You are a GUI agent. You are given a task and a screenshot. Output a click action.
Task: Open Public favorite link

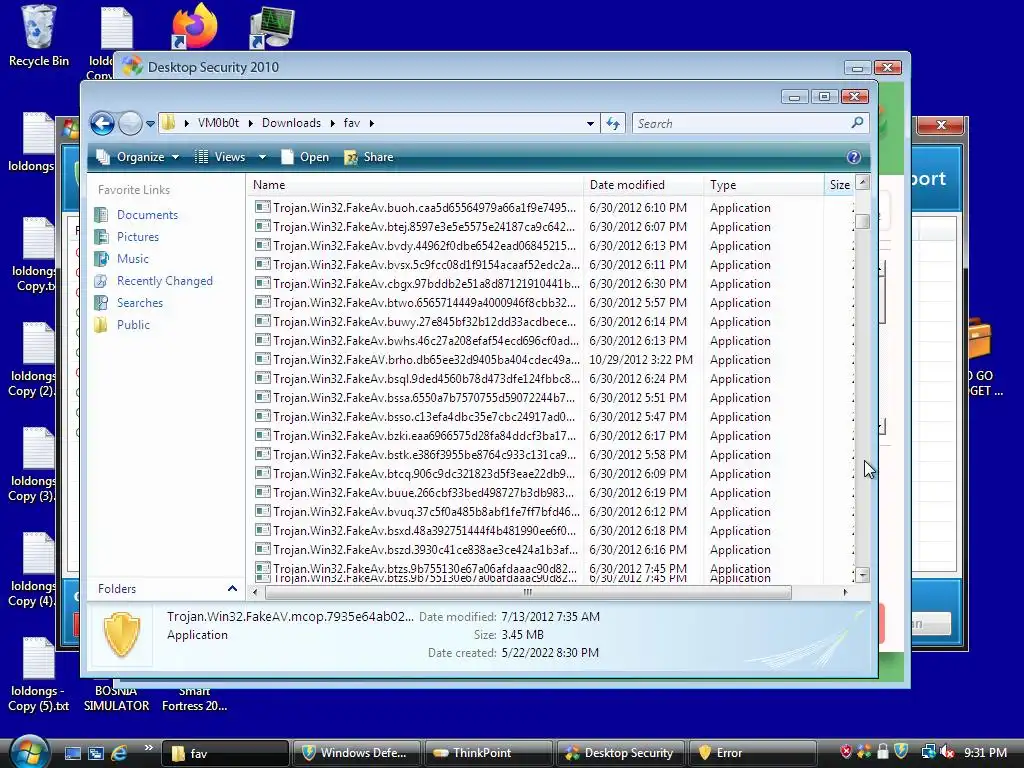[133, 325]
